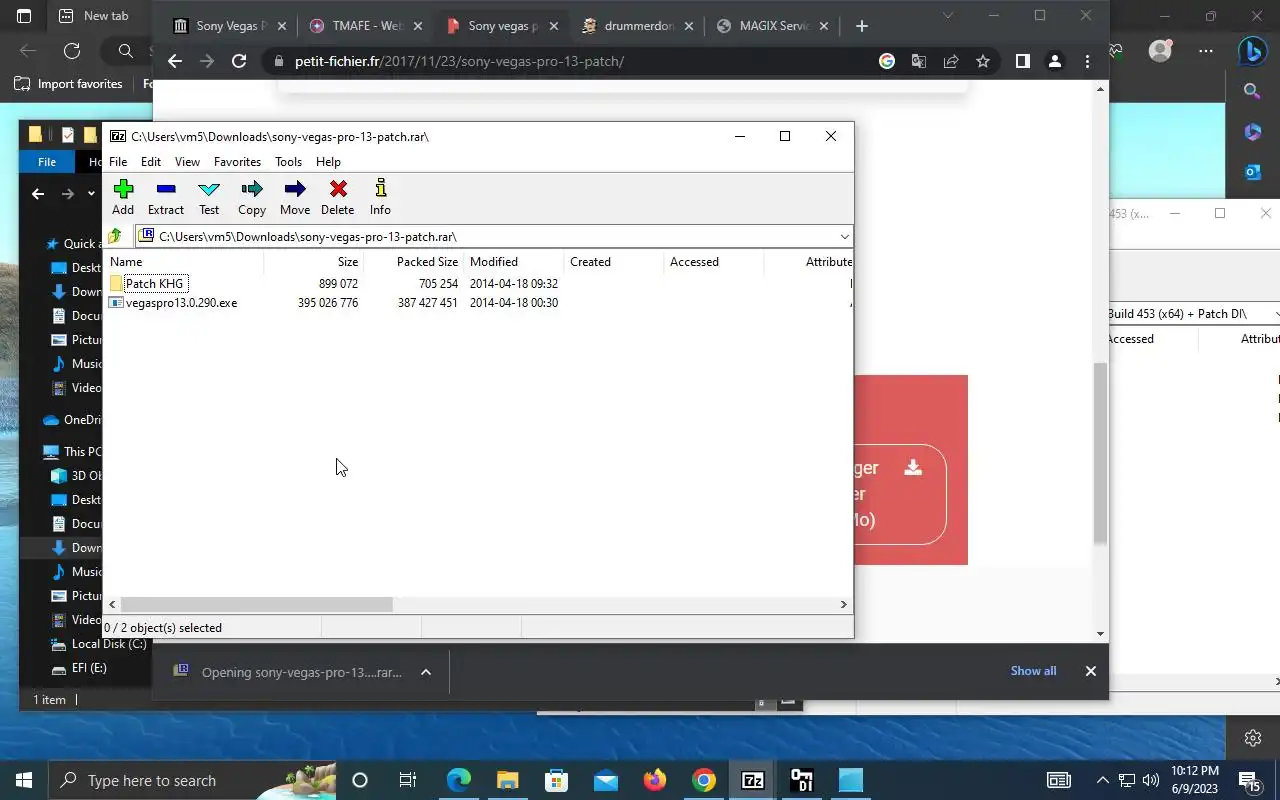
Task: Open the View menu in 7-Zip
Action: 187,161
